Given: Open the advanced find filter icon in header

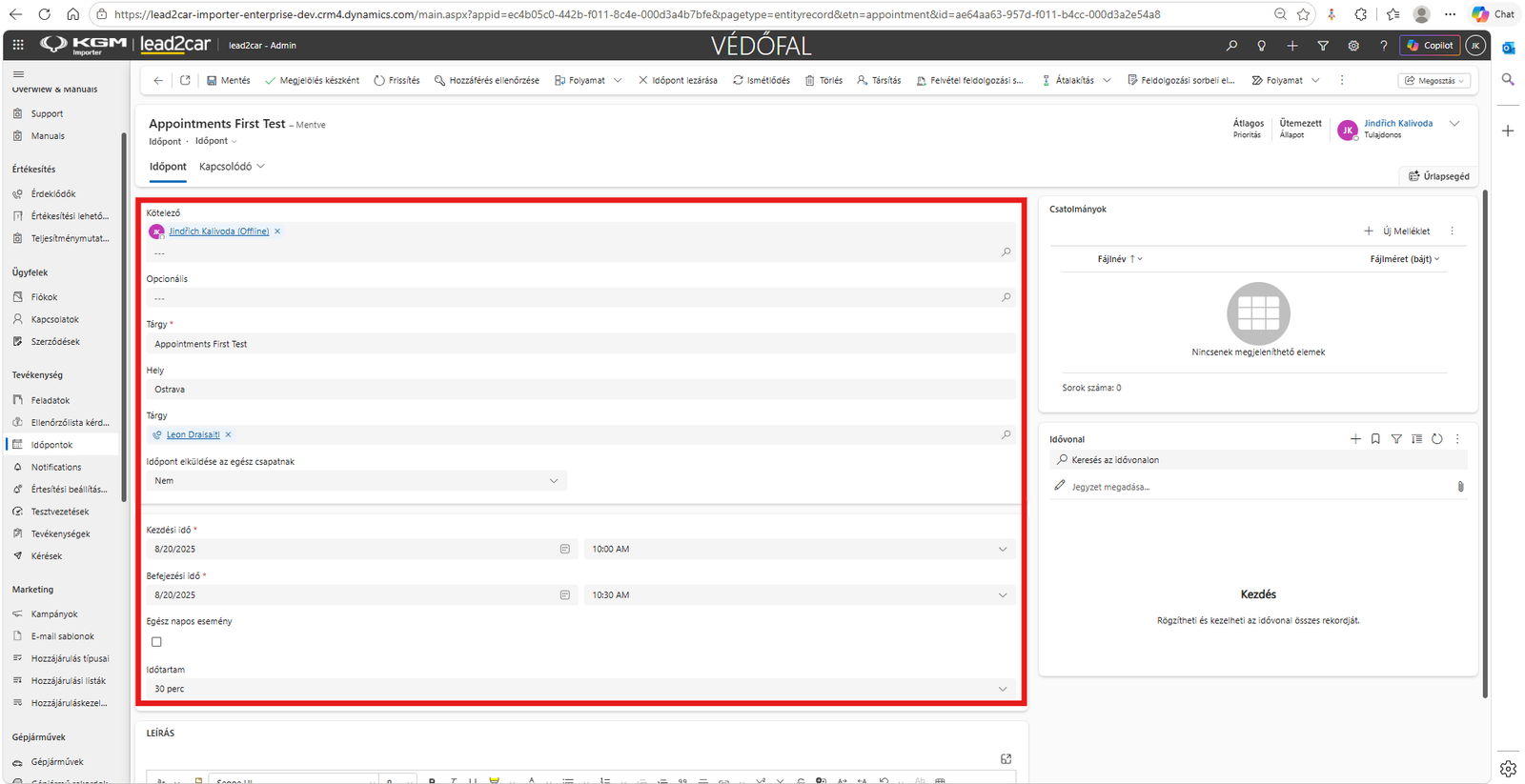Looking at the screenshot, I should point(1323,46).
